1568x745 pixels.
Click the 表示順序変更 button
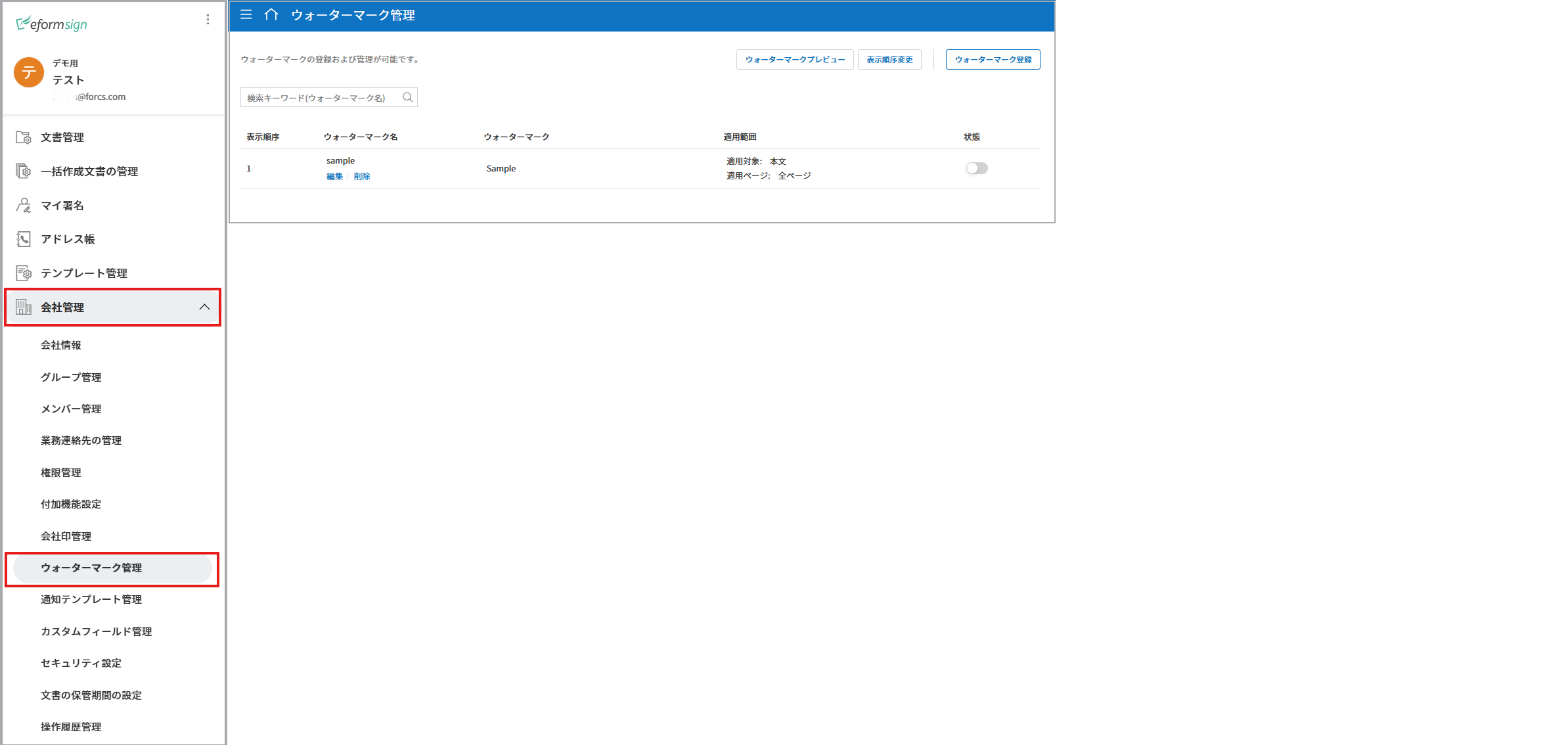coord(889,60)
